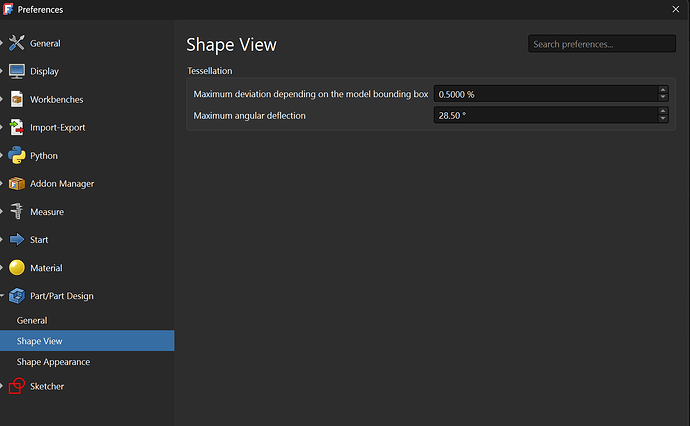Click the Measure caliper icon
690x426 pixels.
point(17,212)
